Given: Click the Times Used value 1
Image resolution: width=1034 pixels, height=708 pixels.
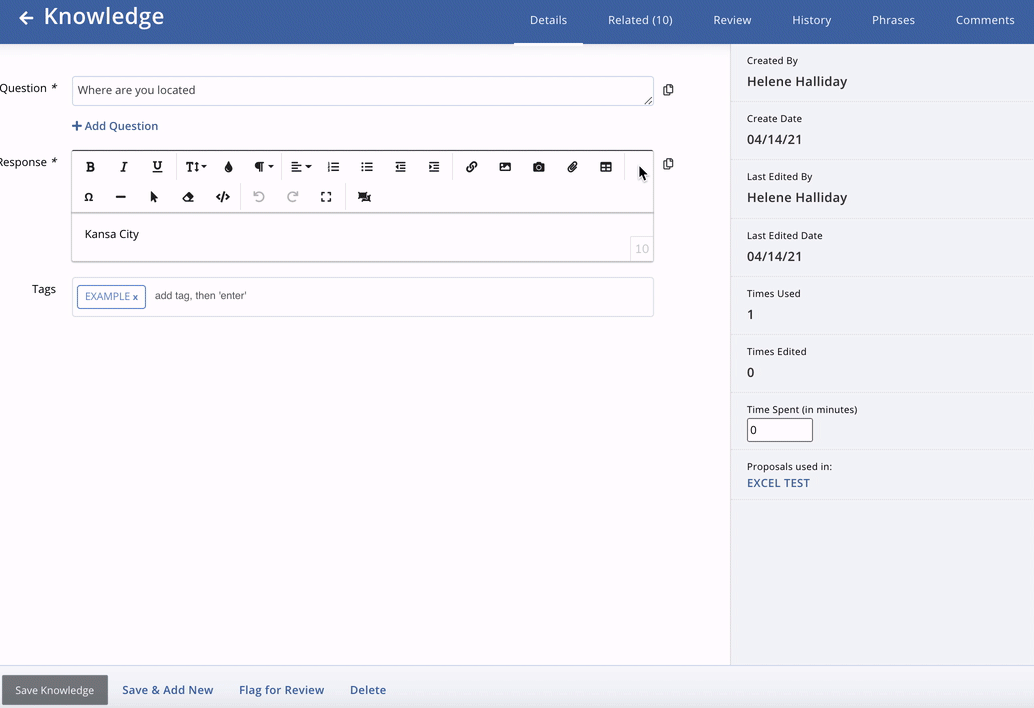Looking at the screenshot, I should tap(750, 314).
